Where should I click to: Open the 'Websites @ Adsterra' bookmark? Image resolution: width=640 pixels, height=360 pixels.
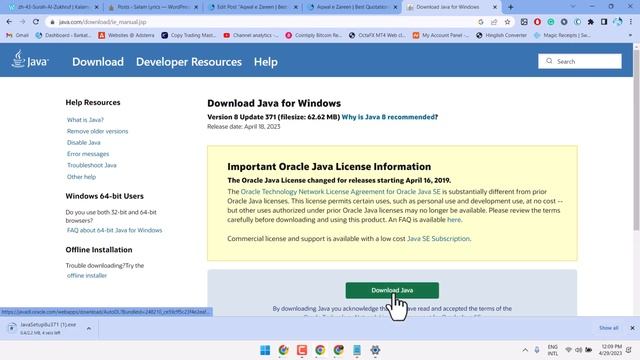click(127, 36)
